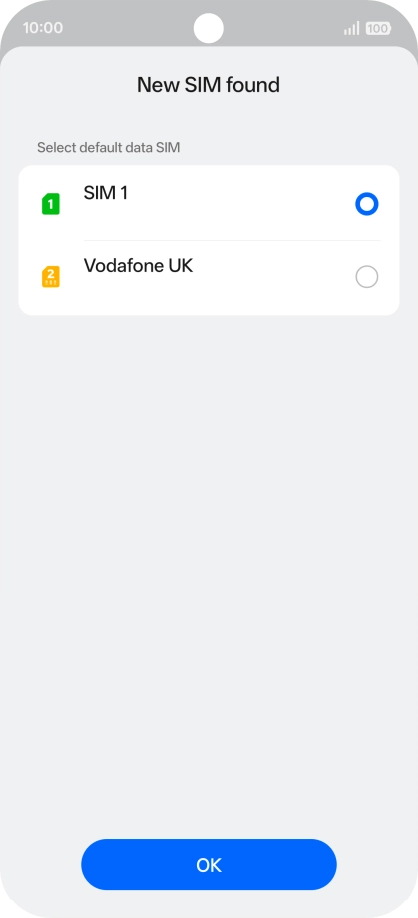Choose the Vodafone UK label text
The image size is (418, 918).
[138, 266]
